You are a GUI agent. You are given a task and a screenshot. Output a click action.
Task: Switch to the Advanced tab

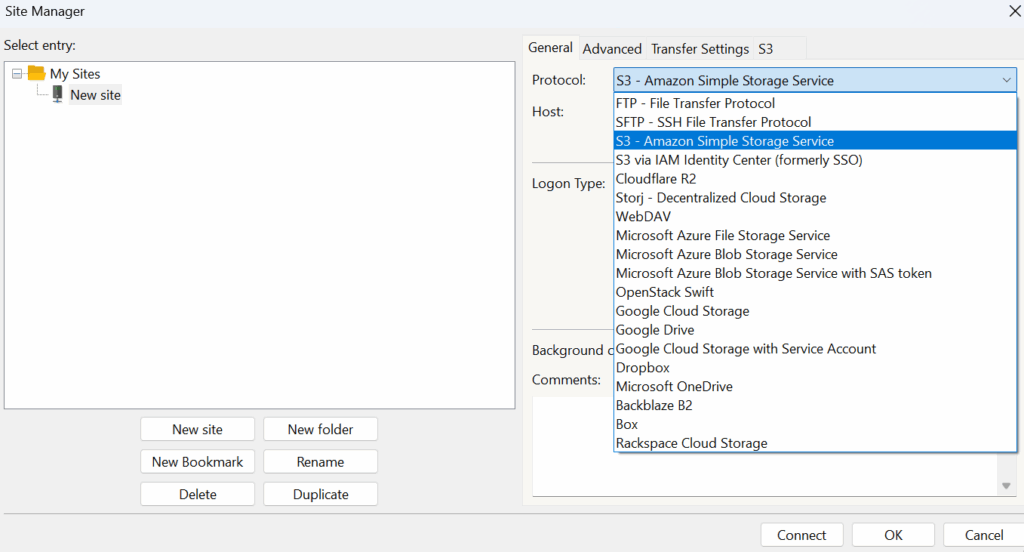point(612,49)
